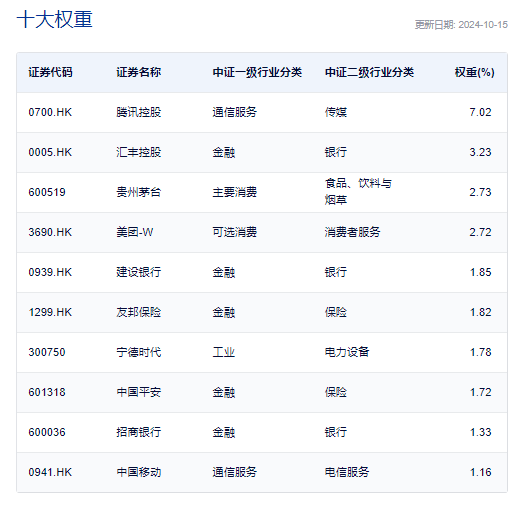Viewport: 527px width, 508px height.
Task: Click the 十大权重 heading
Action: coord(54,19)
